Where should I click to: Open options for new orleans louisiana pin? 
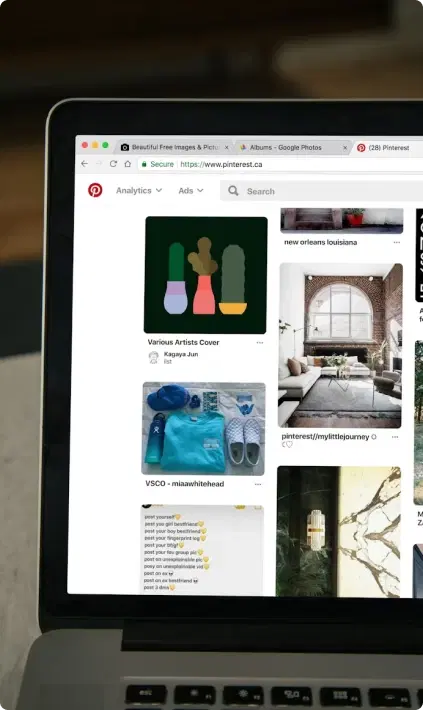click(x=397, y=242)
